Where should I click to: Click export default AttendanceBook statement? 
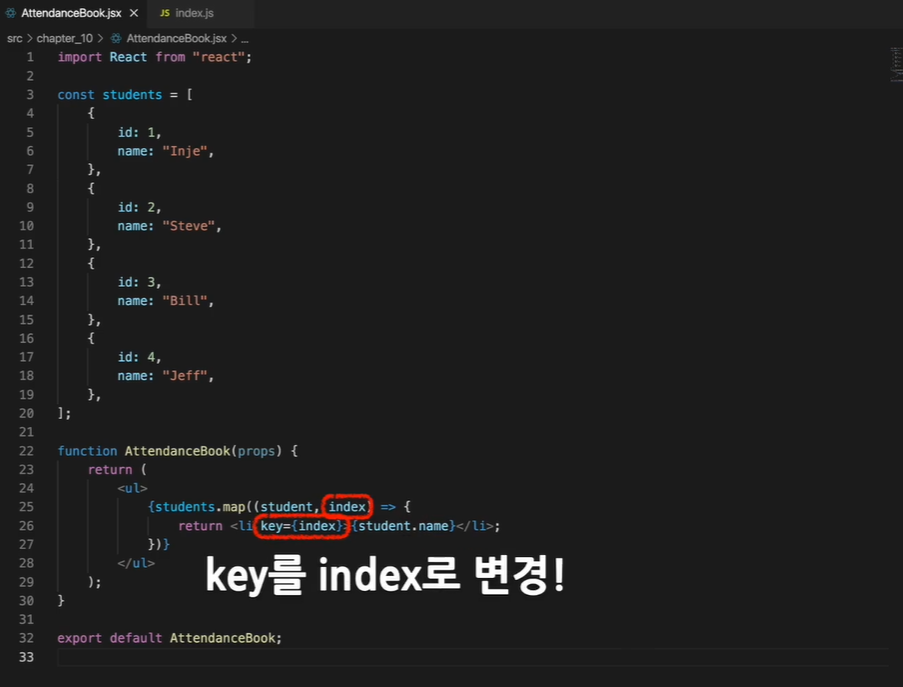[x=169, y=638]
